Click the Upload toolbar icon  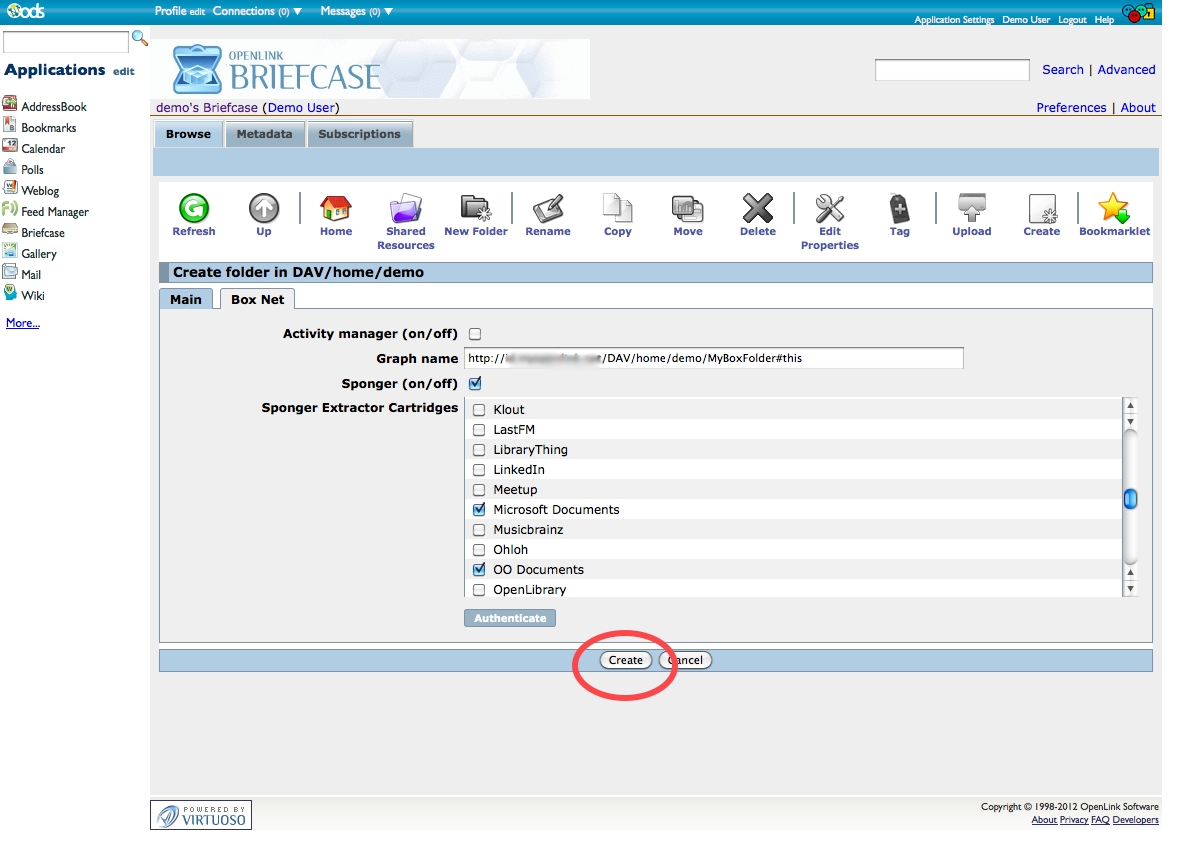point(971,209)
